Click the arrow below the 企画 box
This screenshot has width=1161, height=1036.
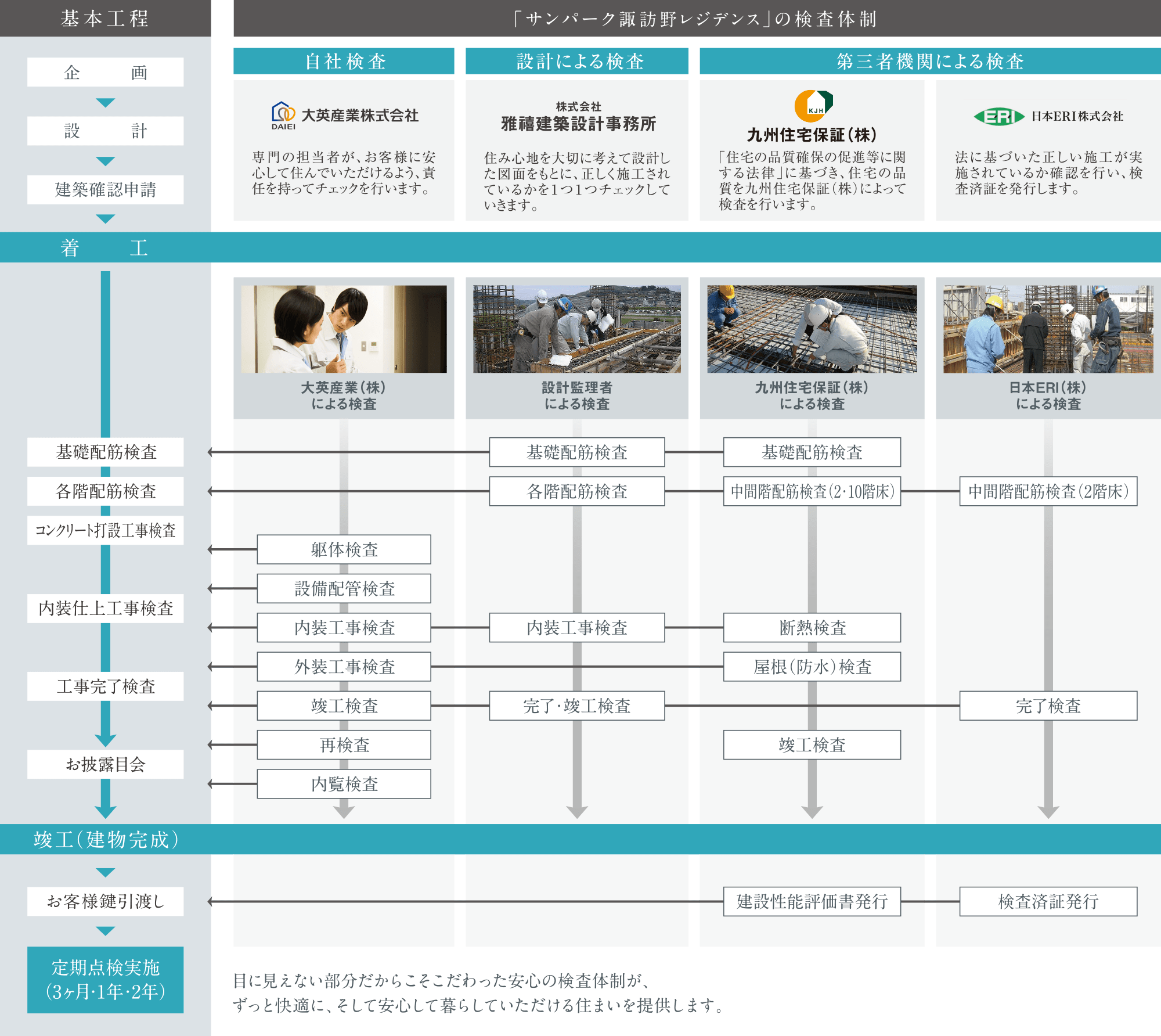(x=106, y=102)
